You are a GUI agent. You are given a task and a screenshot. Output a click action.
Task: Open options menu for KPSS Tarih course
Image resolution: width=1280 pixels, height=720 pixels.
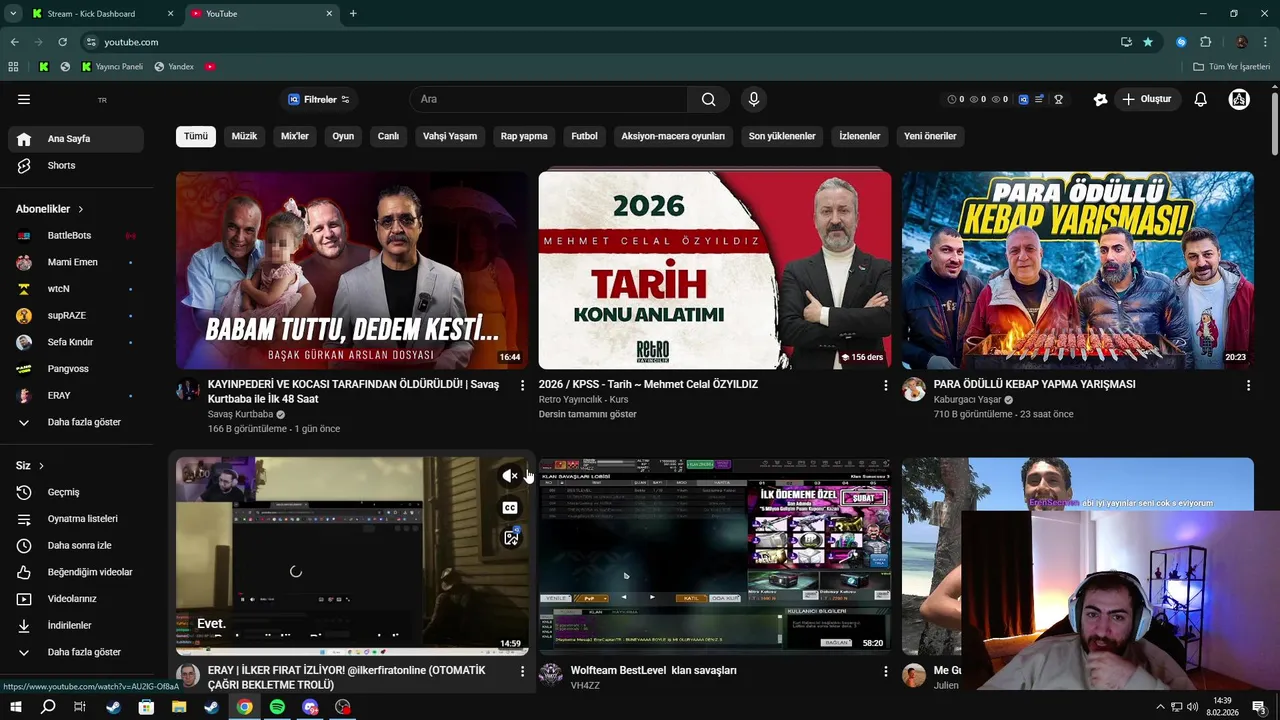pyautogui.click(x=885, y=385)
